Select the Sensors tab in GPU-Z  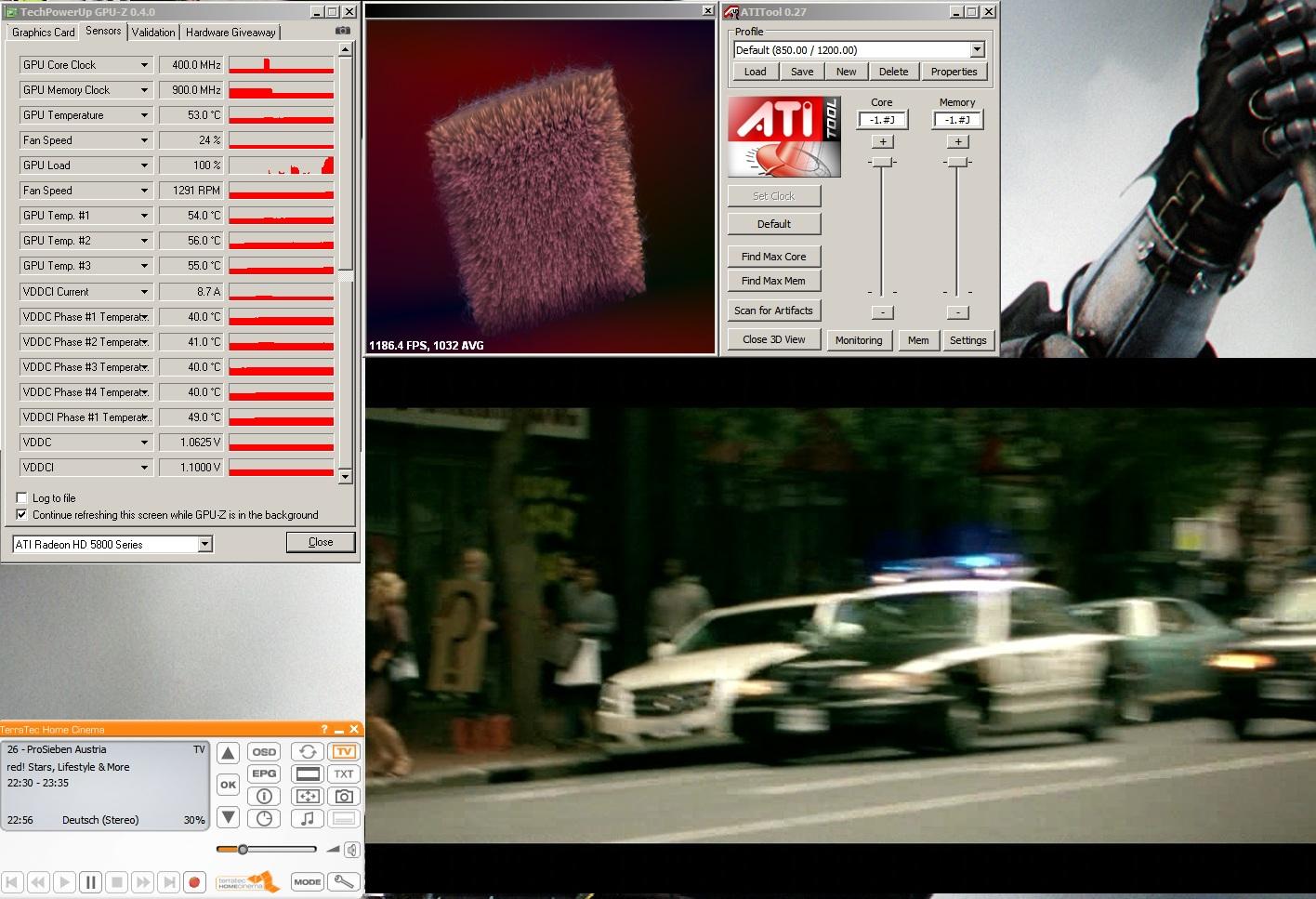[103, 31]
